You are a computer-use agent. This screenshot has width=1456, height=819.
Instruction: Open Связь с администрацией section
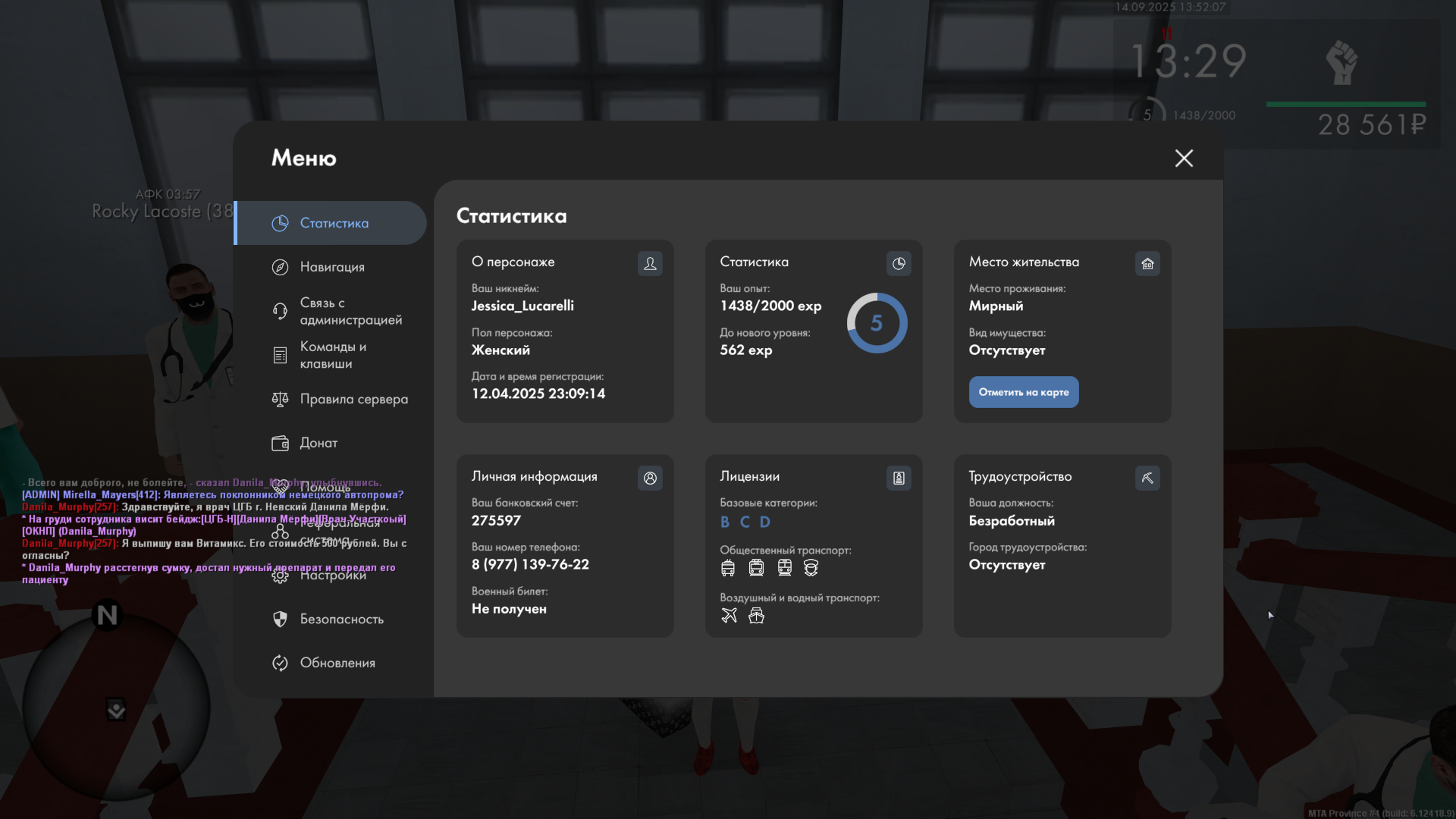tap(350, 311)
